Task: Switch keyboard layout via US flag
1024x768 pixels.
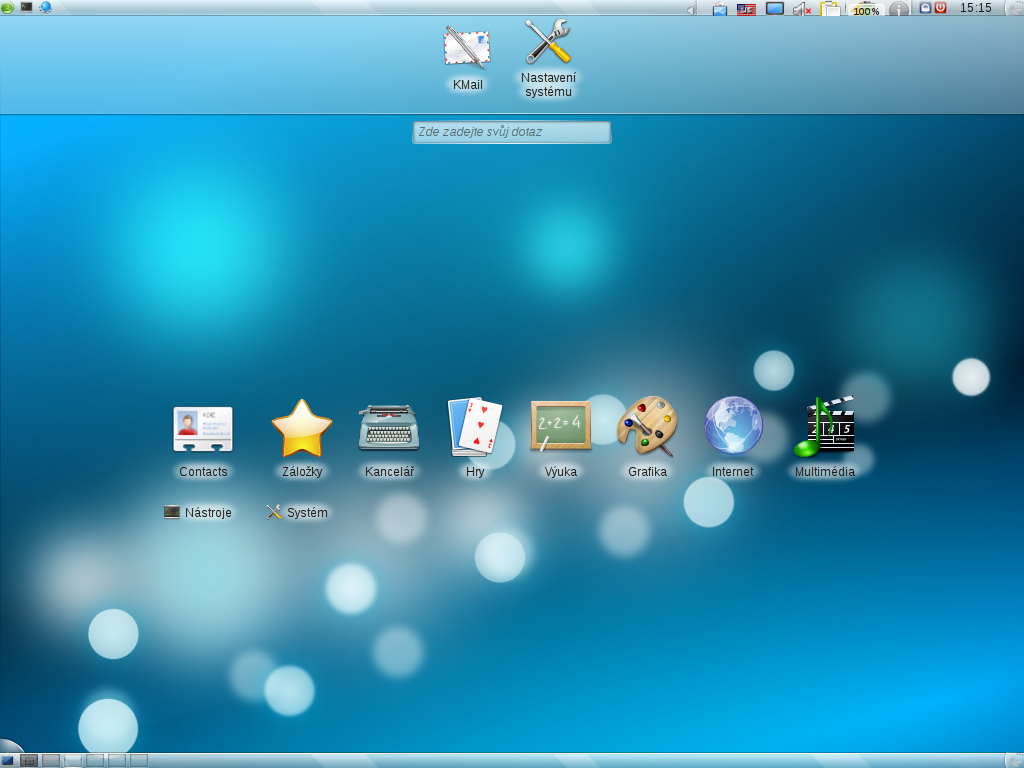Action: [746, 9]
